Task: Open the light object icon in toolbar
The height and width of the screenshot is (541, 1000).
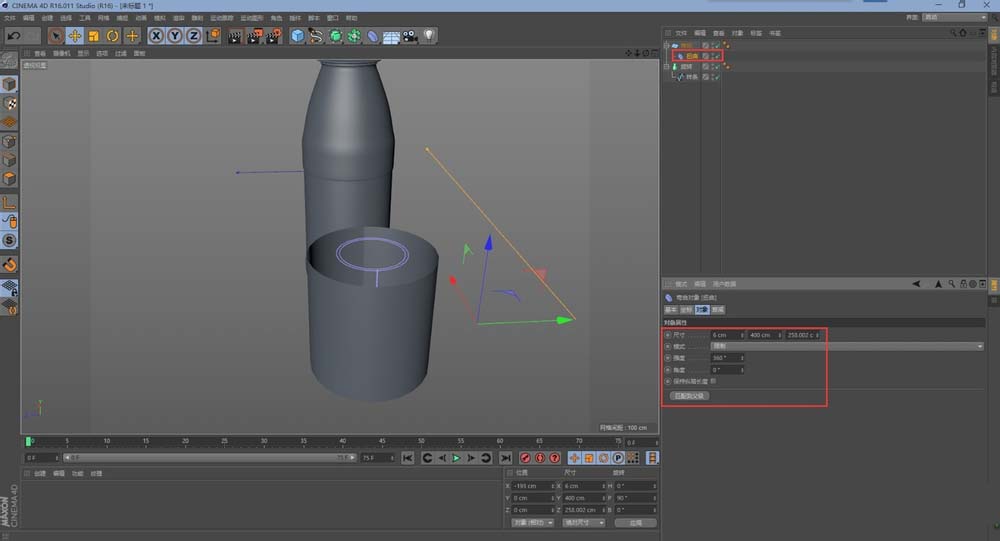Action: pyautogui.click(x=429, y=36)
